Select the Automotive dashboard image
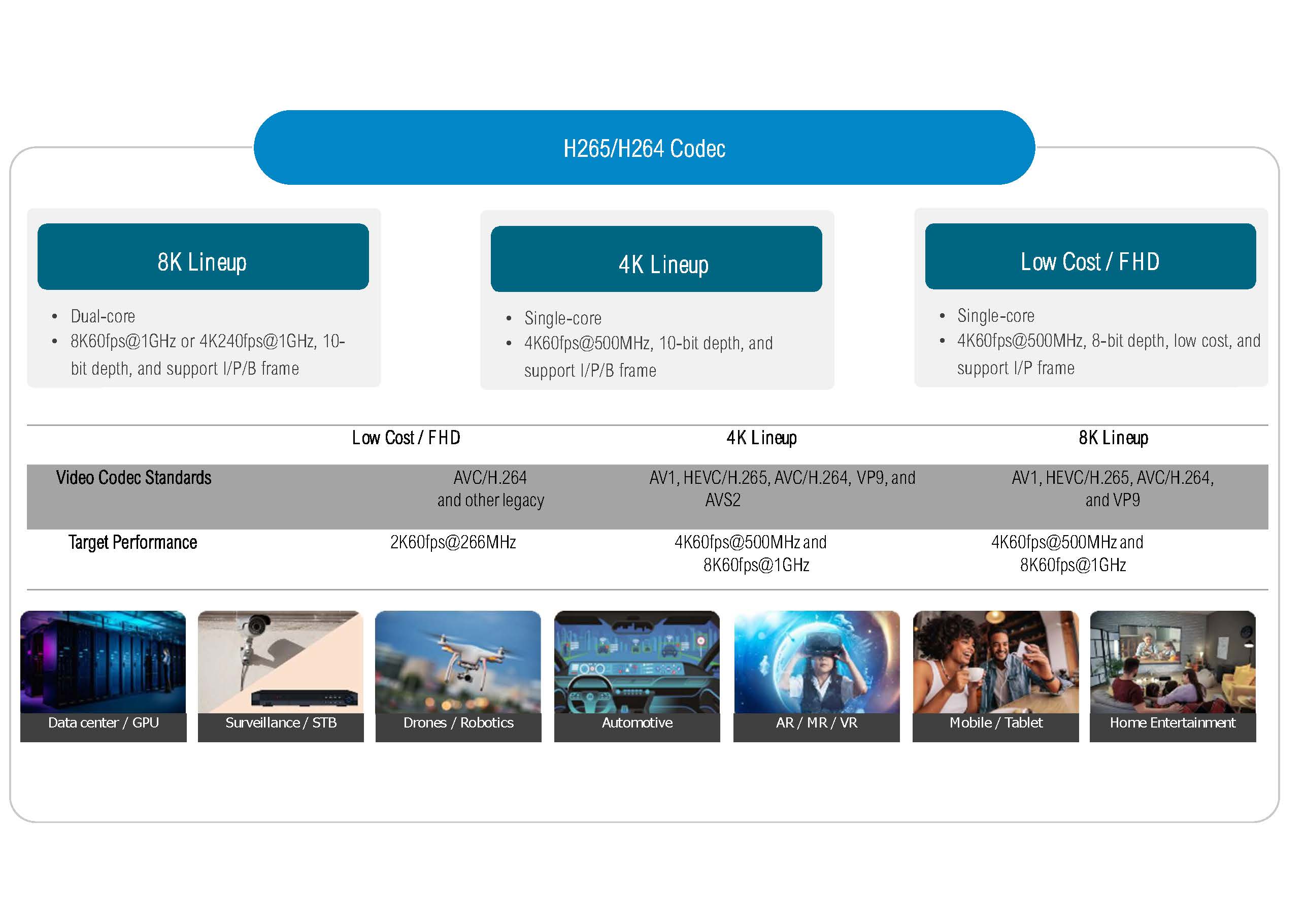Image resolution: width=1306 pixels, height=924 pixels. click(637, 662)
